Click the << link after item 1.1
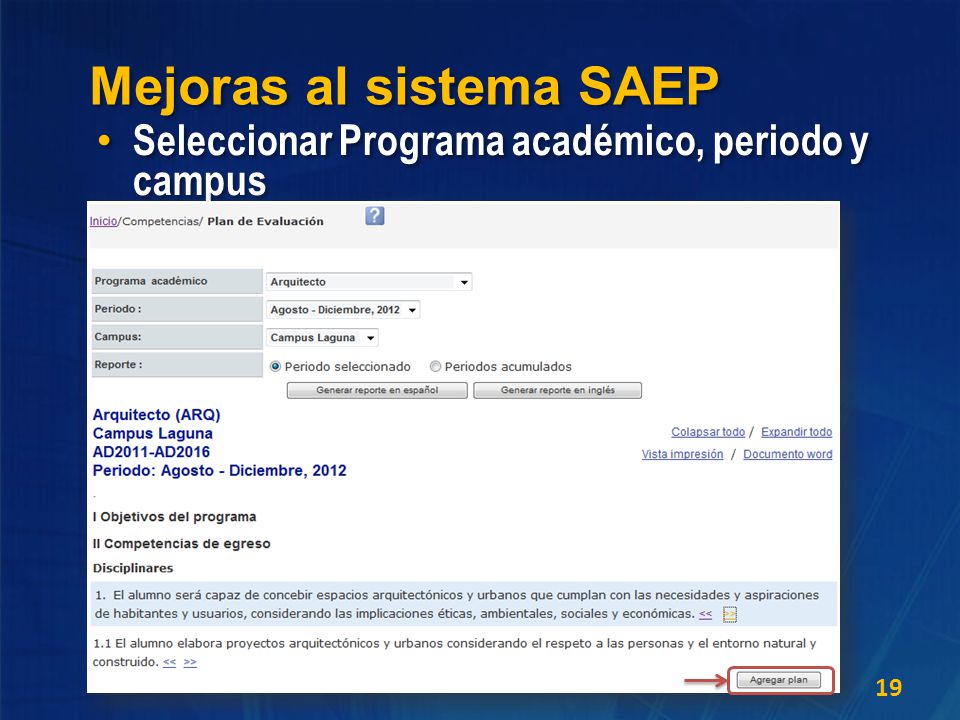This screenshot has width=960, height=720. [170, 662]
